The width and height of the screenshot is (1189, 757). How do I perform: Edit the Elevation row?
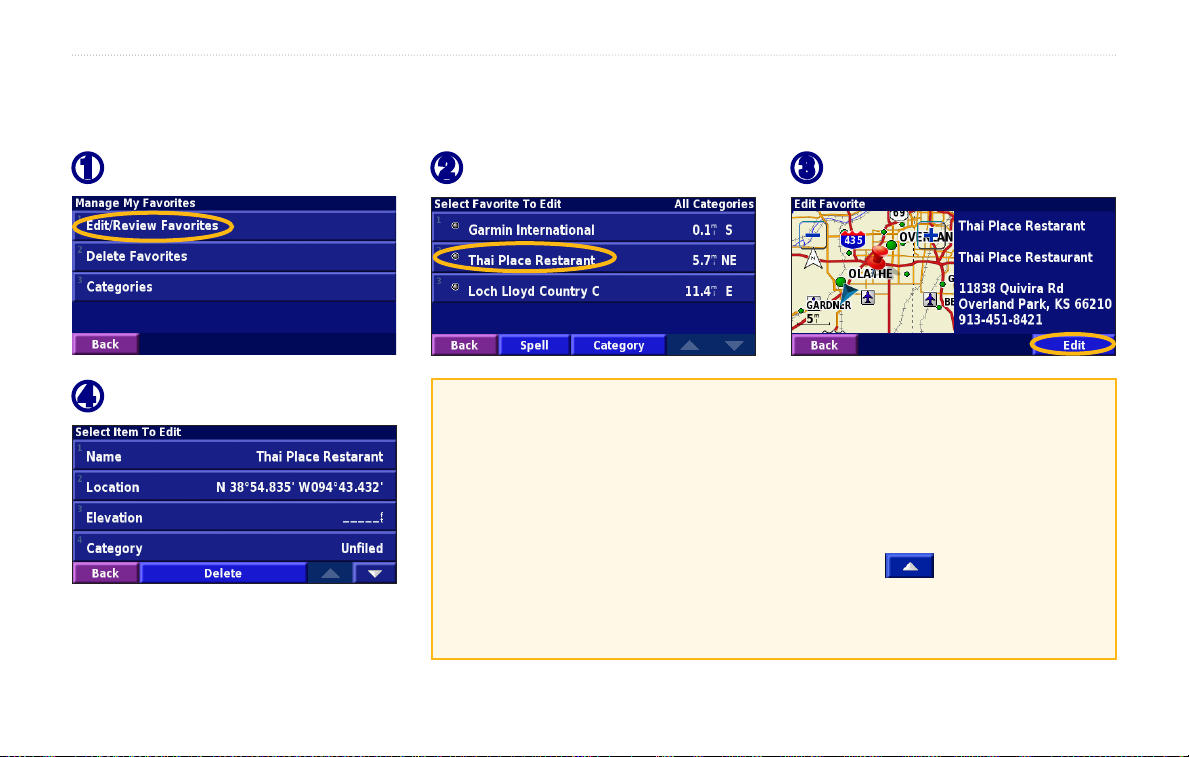point(234,517)
